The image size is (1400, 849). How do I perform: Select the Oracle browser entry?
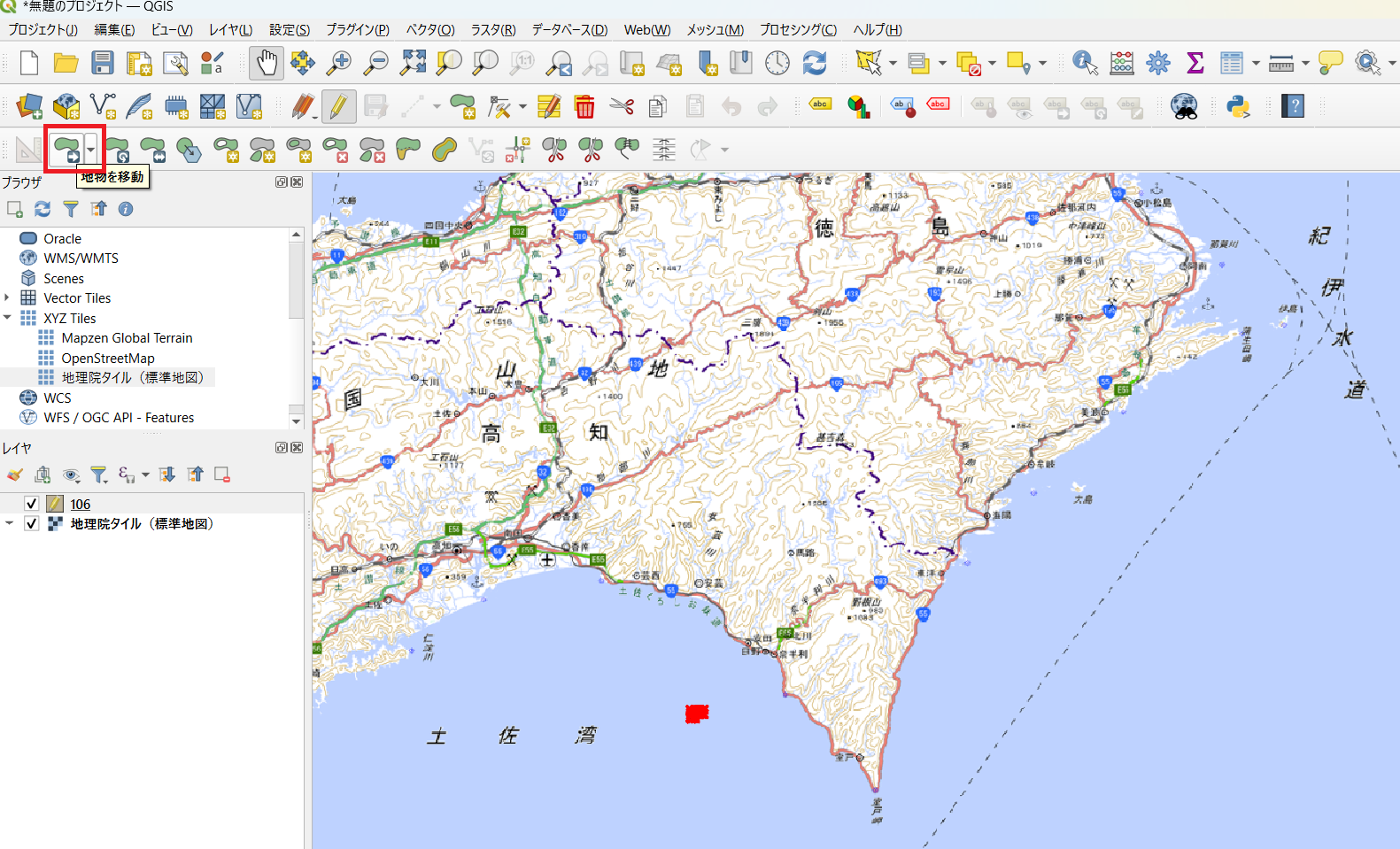tap(62, 238)
